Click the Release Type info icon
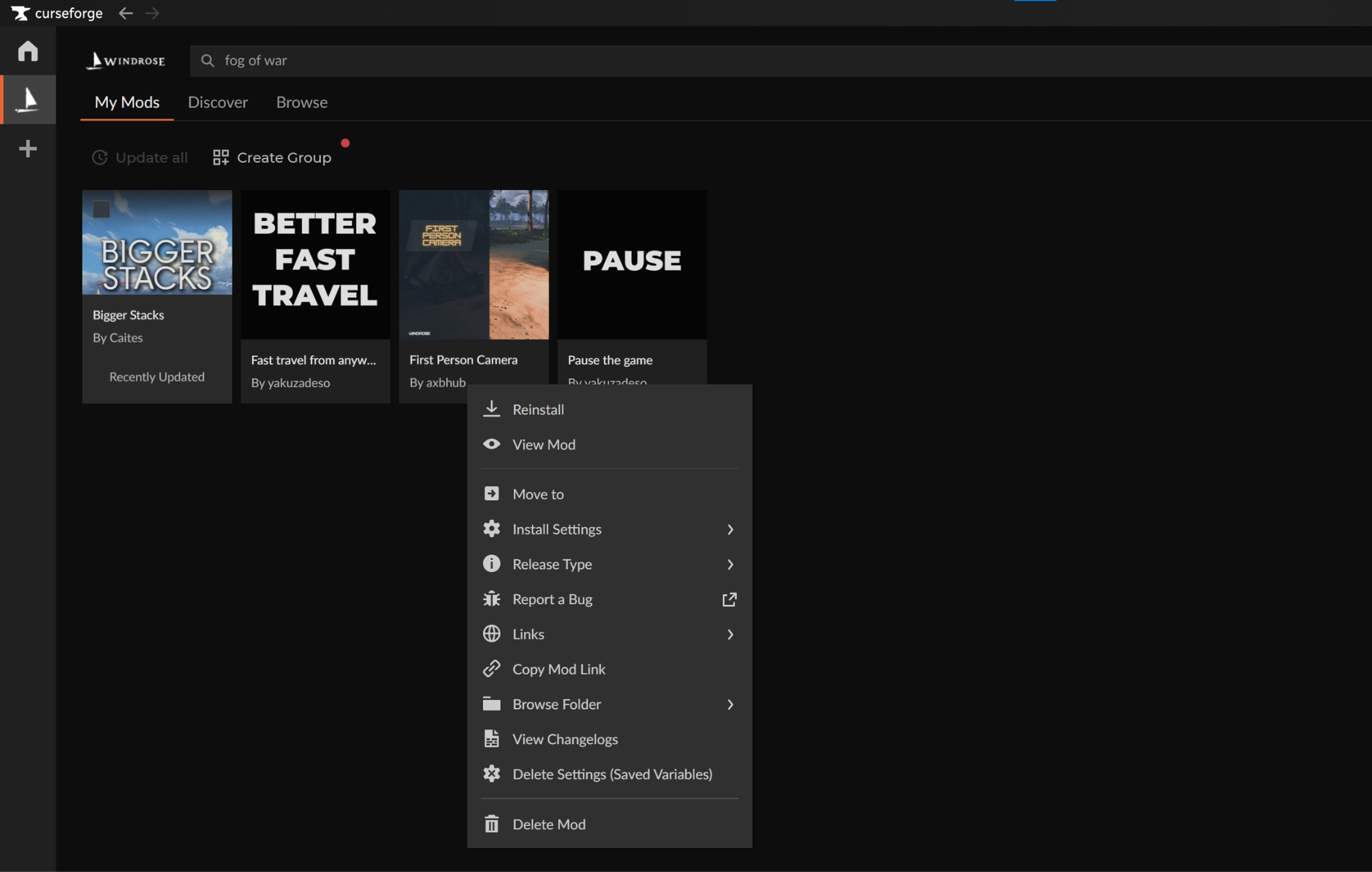 click(491, 563)
